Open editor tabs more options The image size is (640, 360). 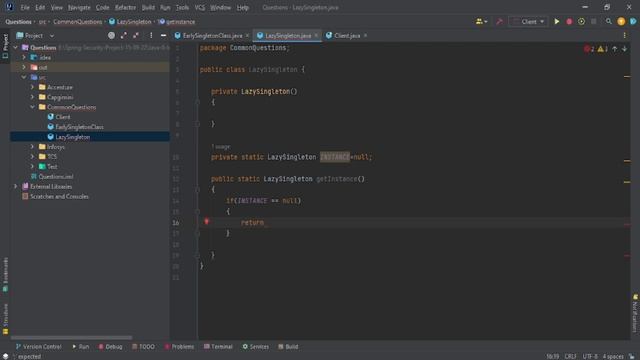click(624, 36)
